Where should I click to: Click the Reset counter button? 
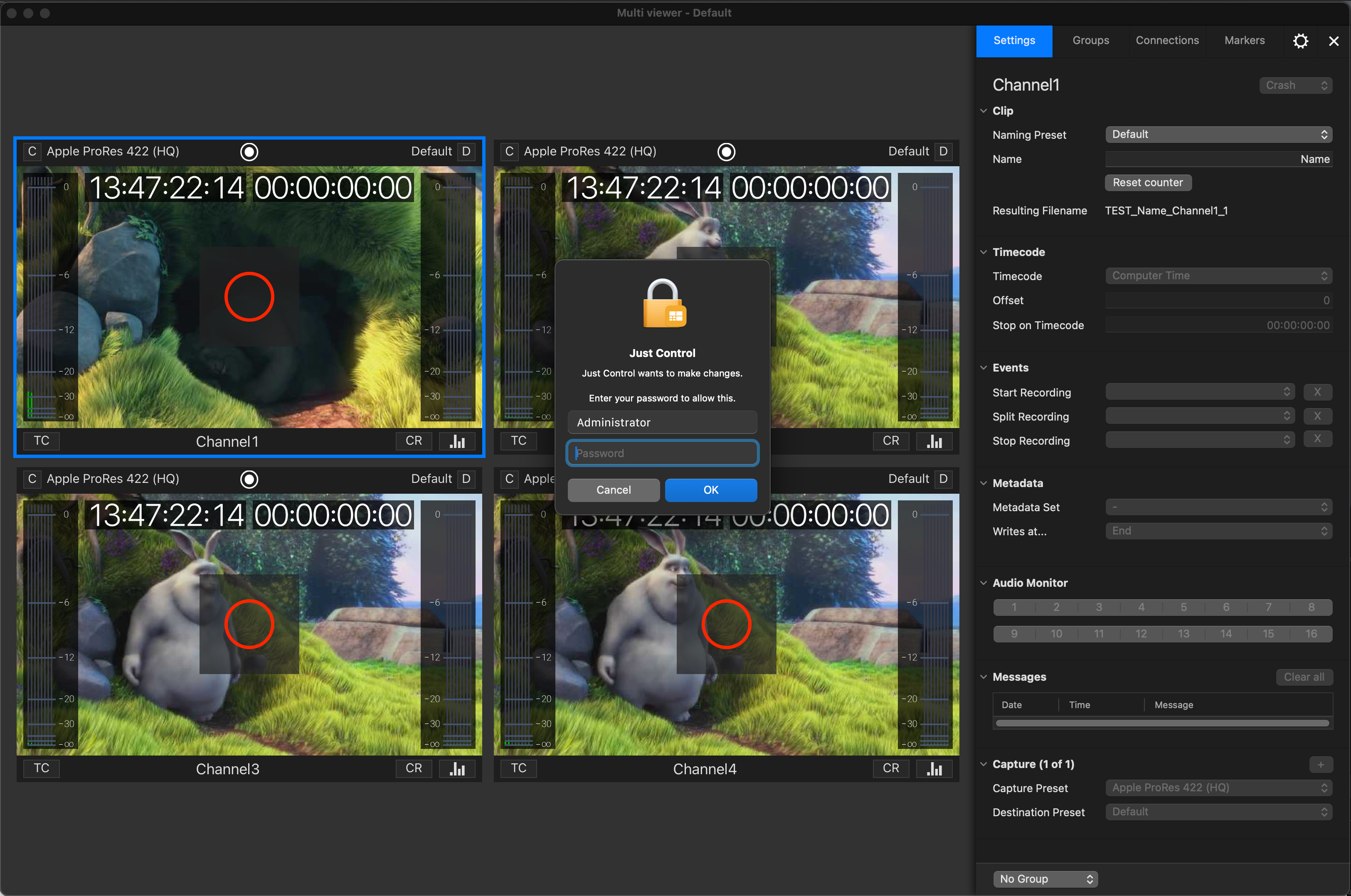(x=1148, y=183)
